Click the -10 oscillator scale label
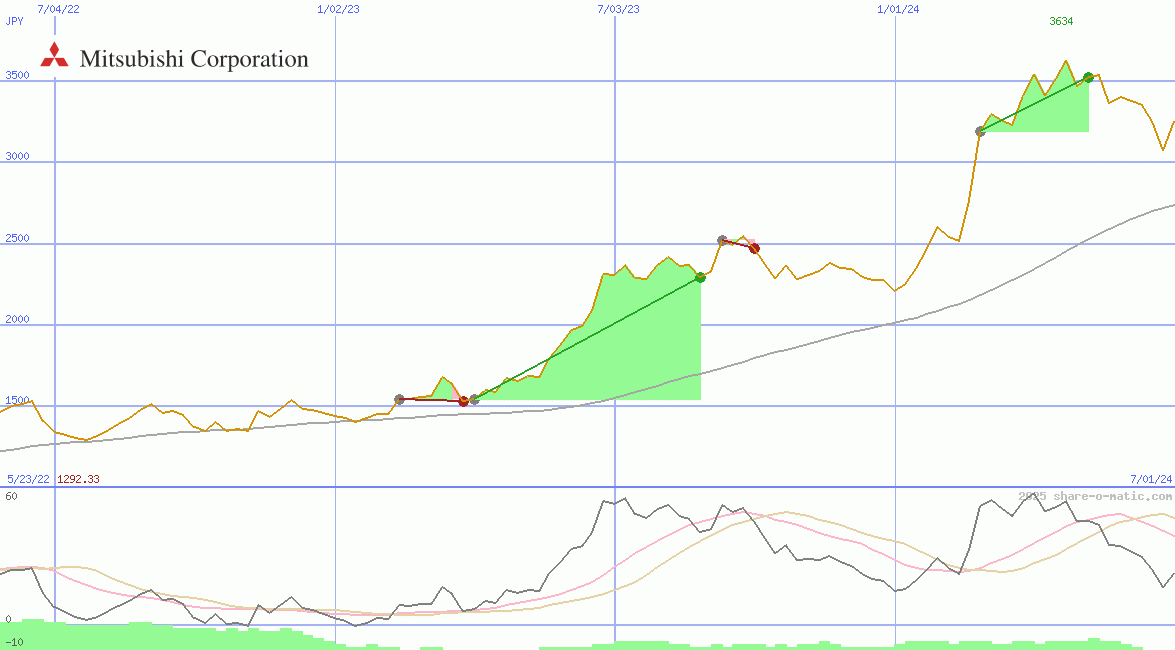 pyautogui.click(x=14, y=643)
